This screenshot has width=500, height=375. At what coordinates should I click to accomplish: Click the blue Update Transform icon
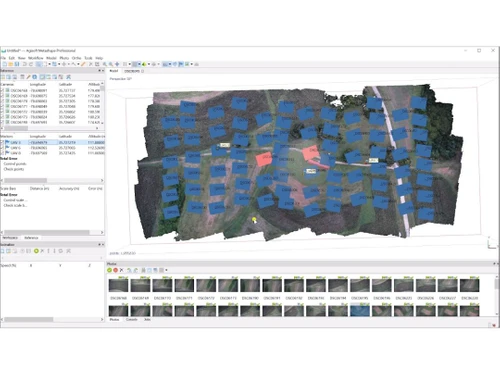35,77
